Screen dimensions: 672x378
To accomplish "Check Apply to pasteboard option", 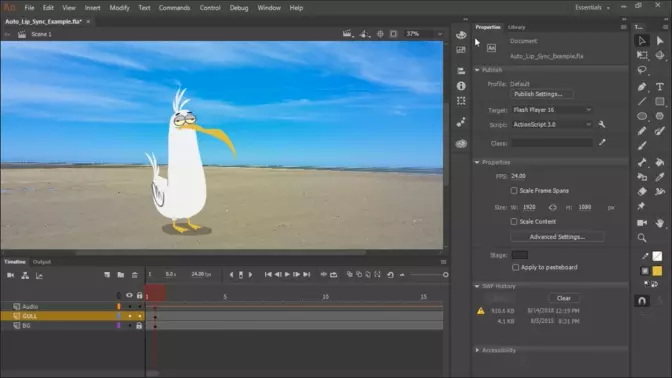I will coord(516,267).
